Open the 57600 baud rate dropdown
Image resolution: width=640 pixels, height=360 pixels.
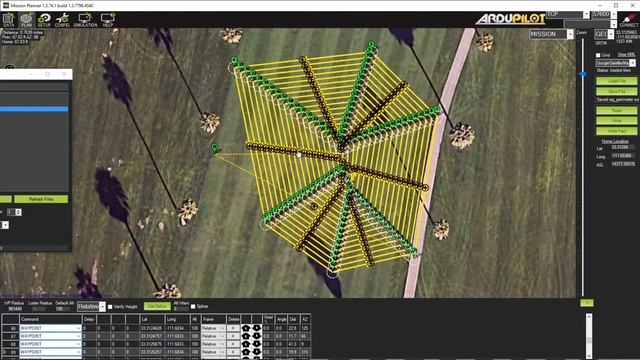(604, 15)
